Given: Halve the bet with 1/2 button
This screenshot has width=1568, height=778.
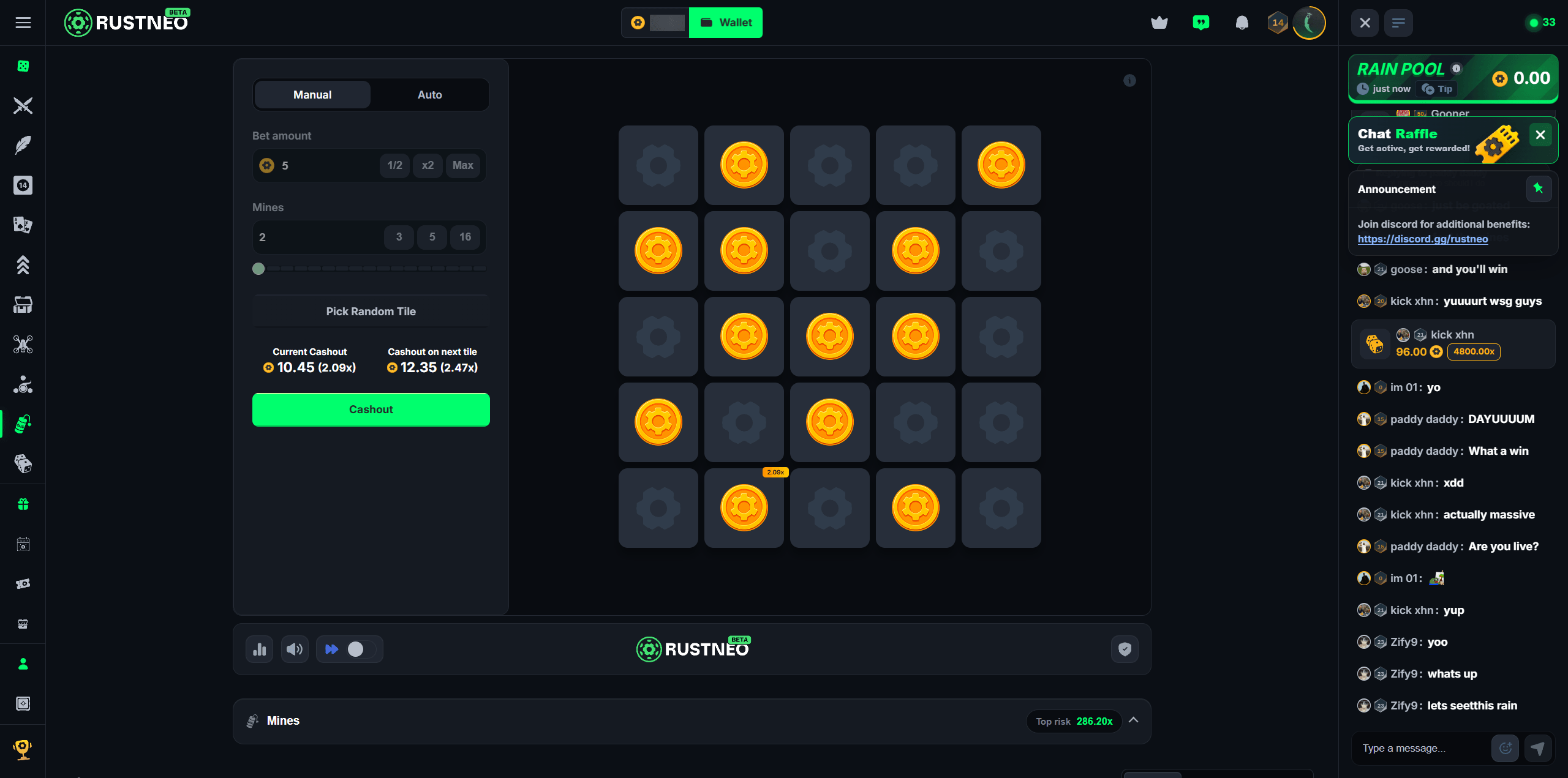Looking at the screenshot, I should coord(395,165).
